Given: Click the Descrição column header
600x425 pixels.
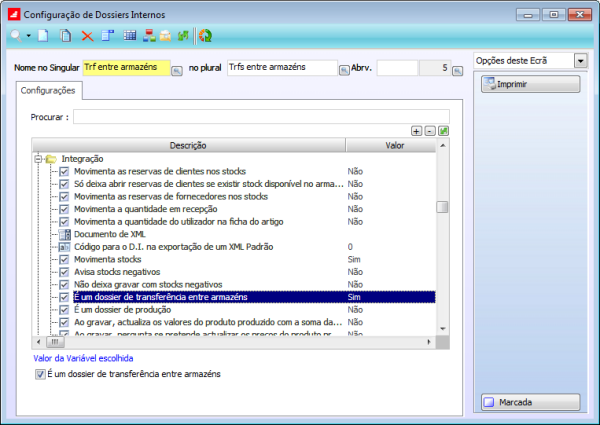Looking at the screenshot, I should [188, 145].
